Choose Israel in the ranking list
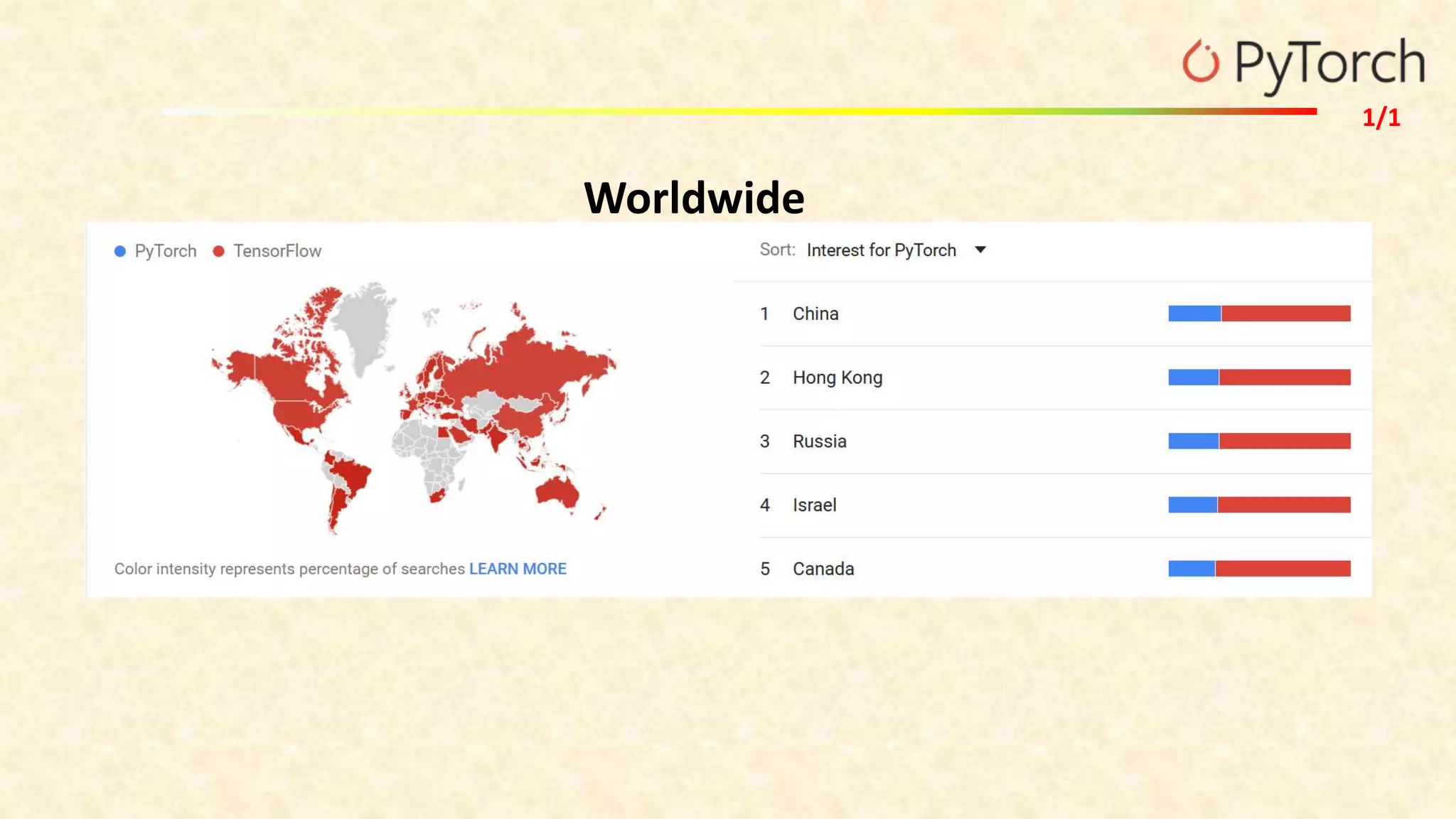The height and width of the screenshot is (819, 1456). 814,505
